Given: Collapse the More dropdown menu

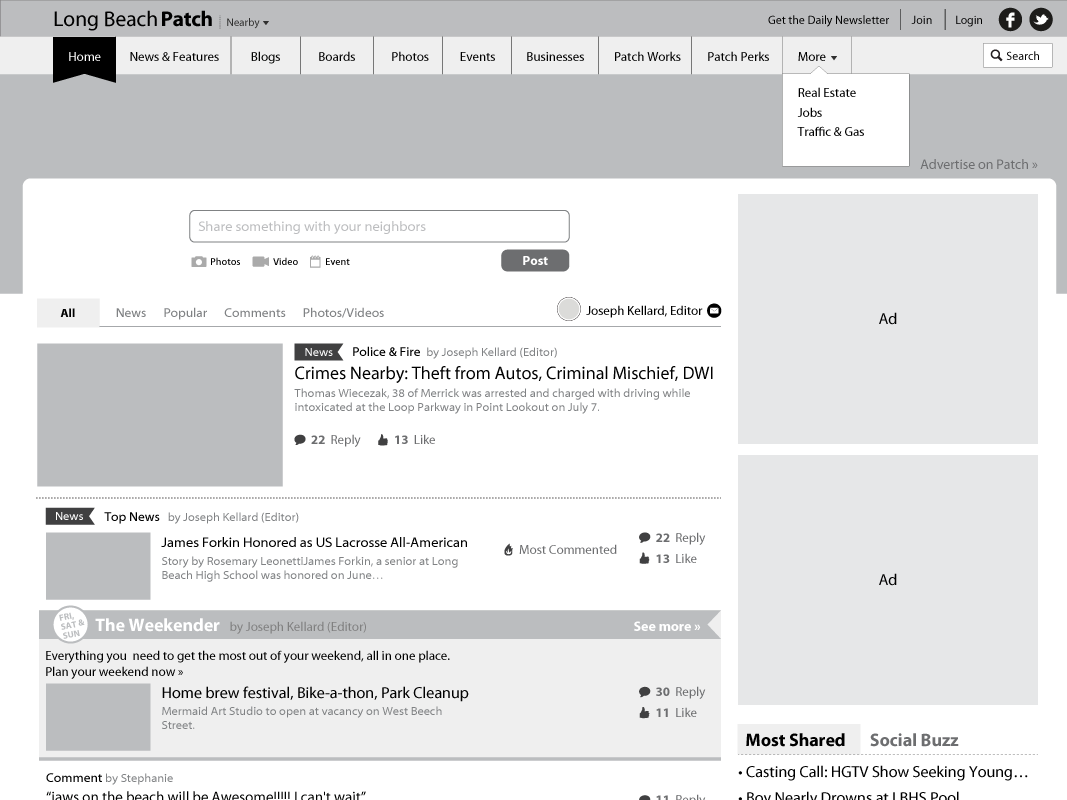Looking at the screenshot, I should coord(817,56).
